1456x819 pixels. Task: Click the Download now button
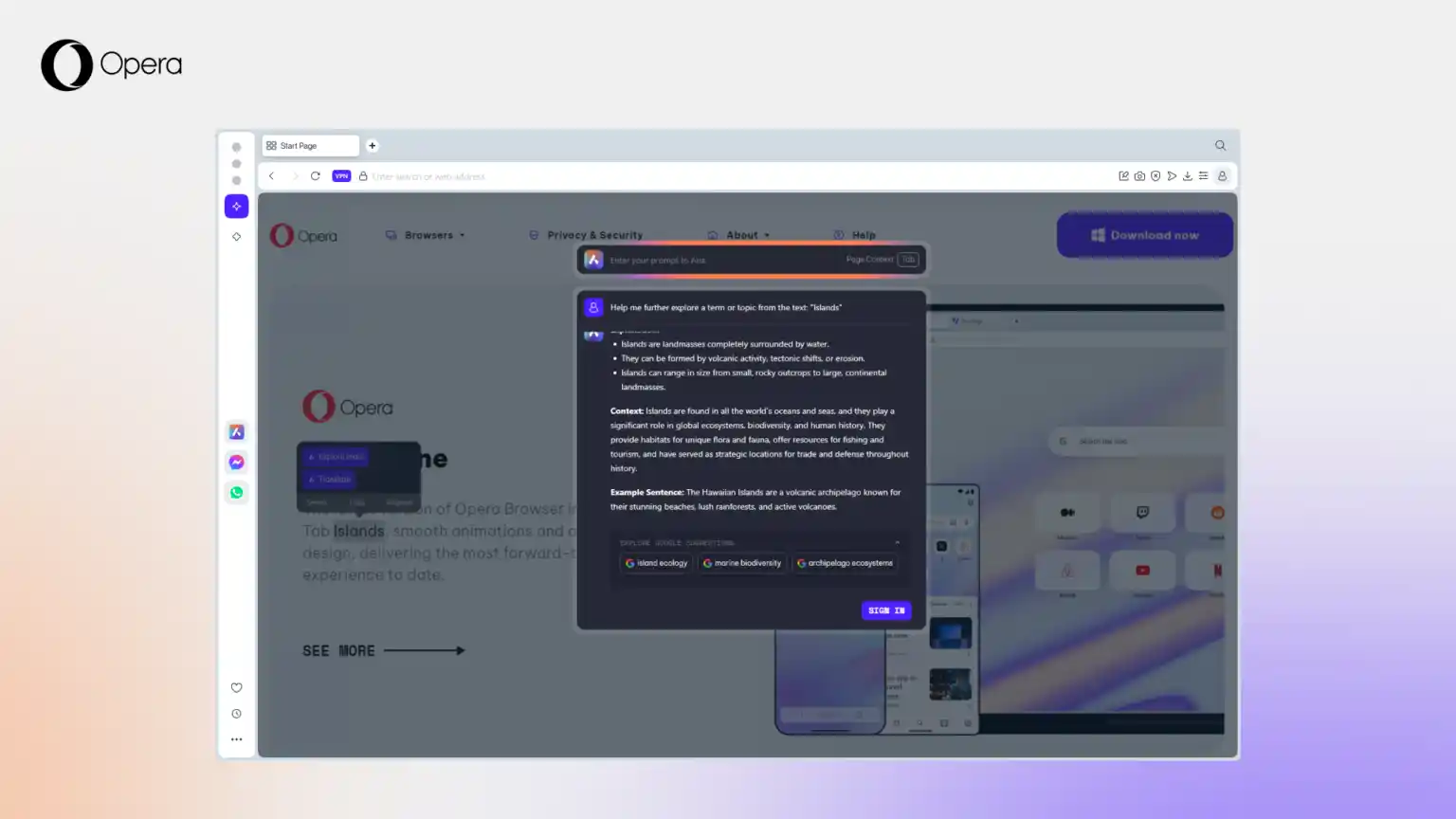1144,235
